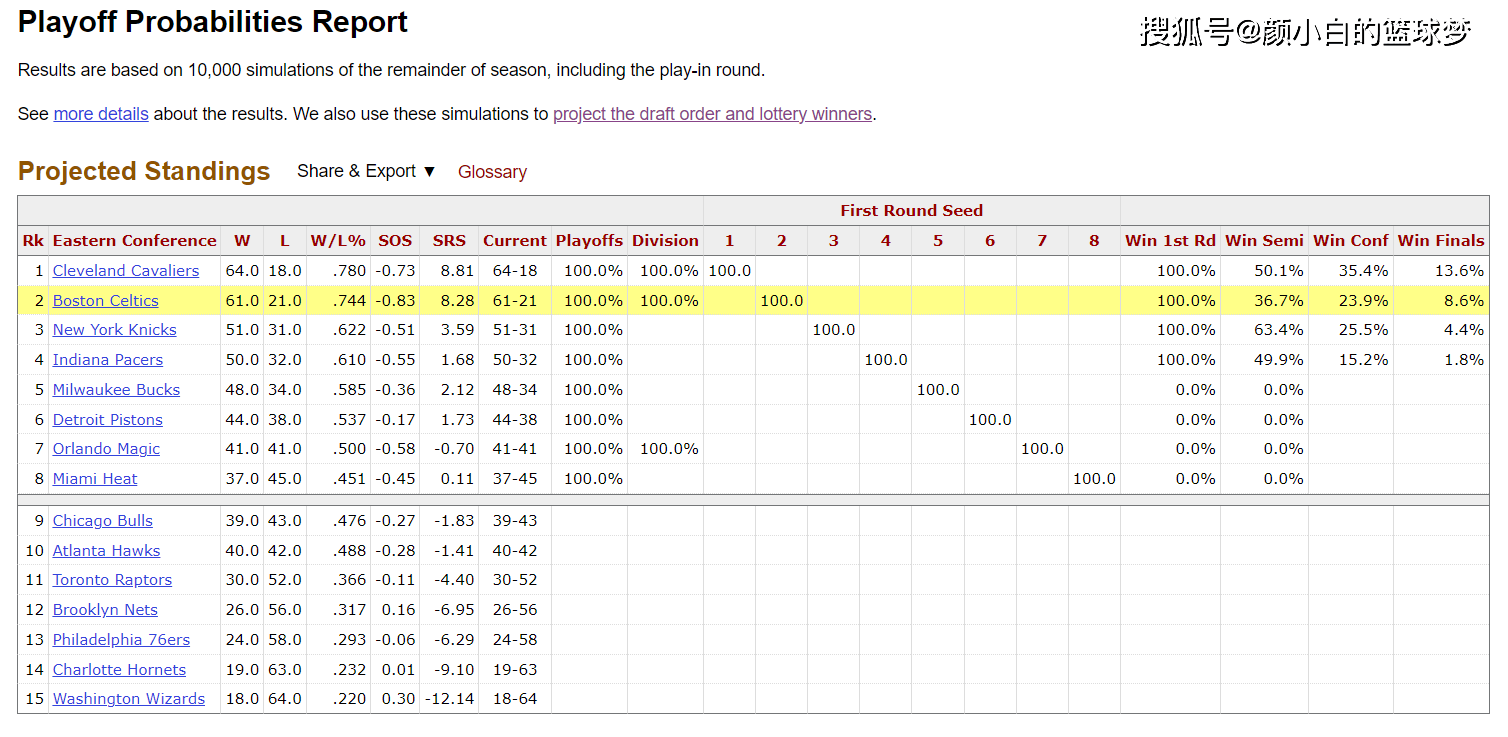Click the Orlando Magic link
This screenshot has height=737, width=1508.
(106, 448)
